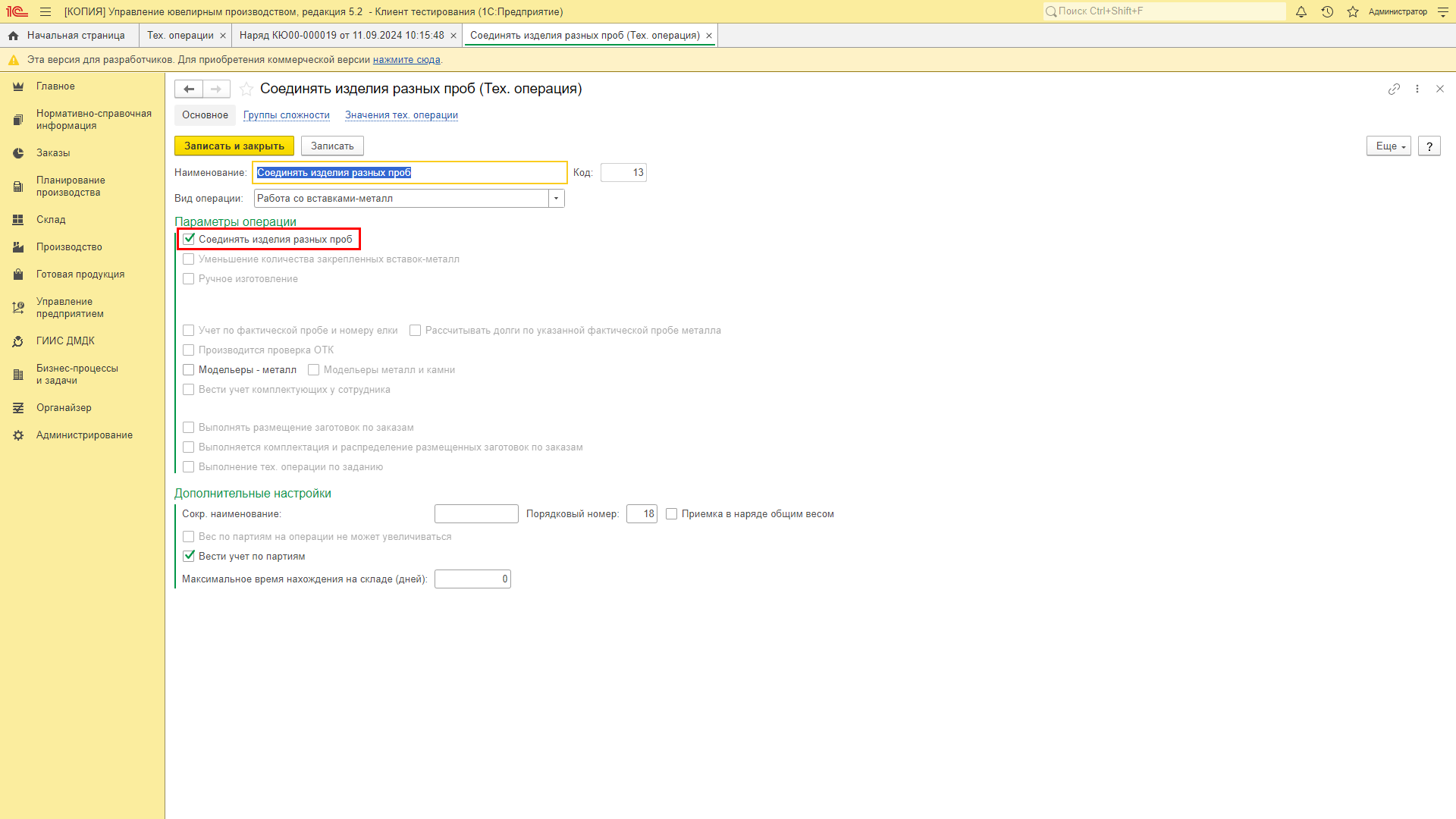Enable Модельеры - металл checkbox
1456x819 pixels.
(x=189, y=370)
